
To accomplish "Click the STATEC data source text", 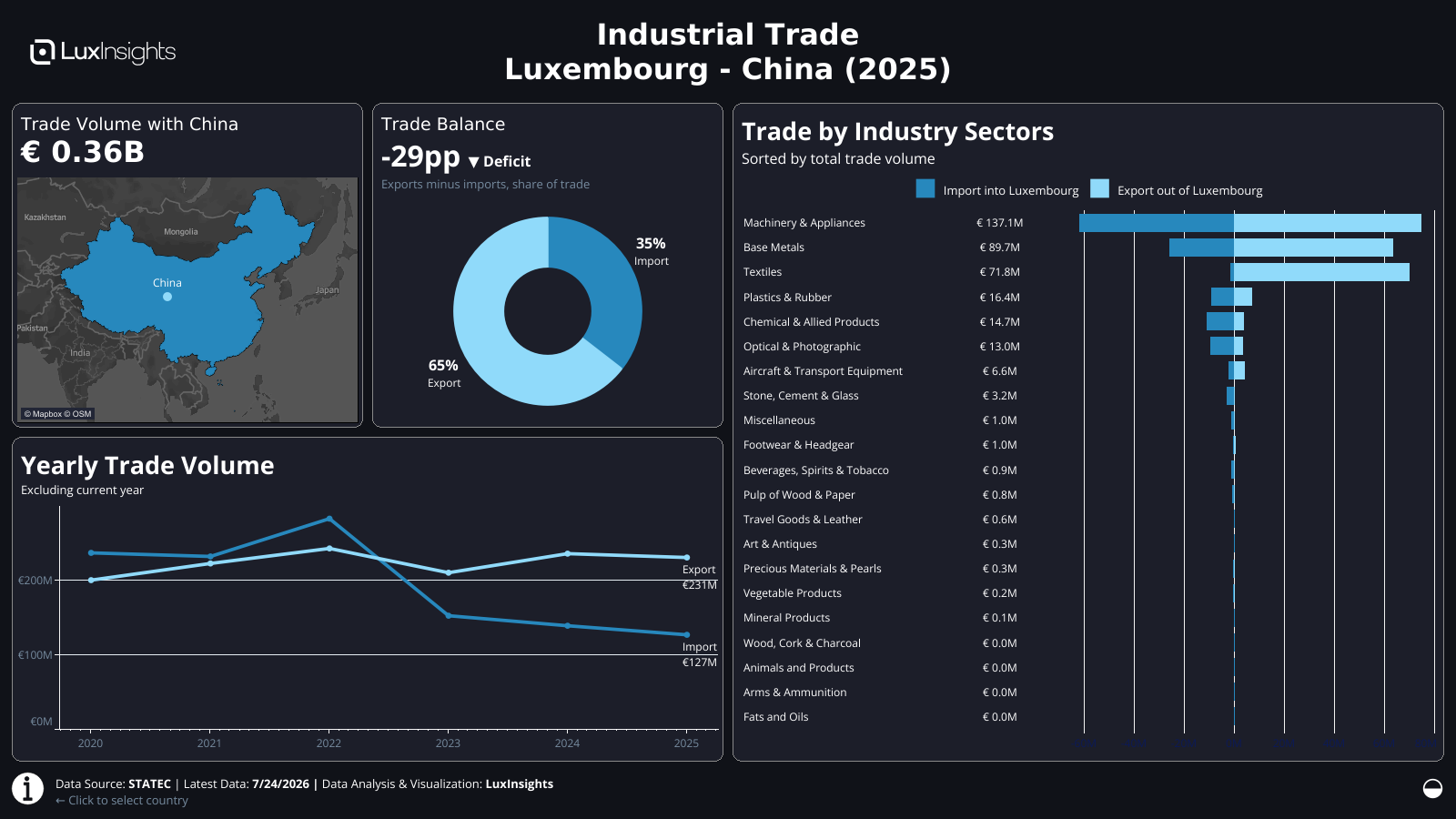I will [x=149, y=784].
